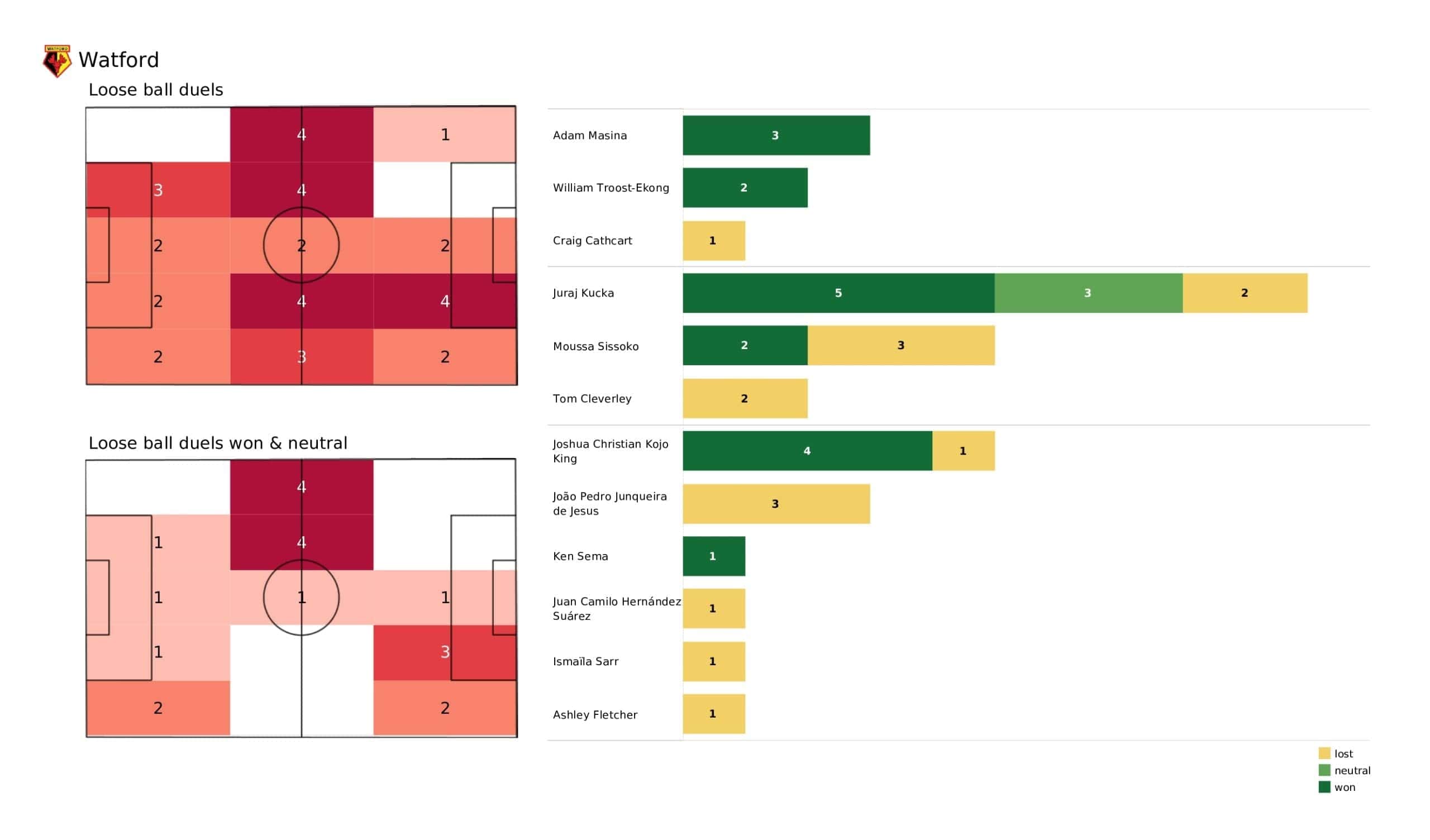Click Juraj Kucka's neutral bar segment
This screenshot has width=1430, height=840.
tap(1088, 293)
